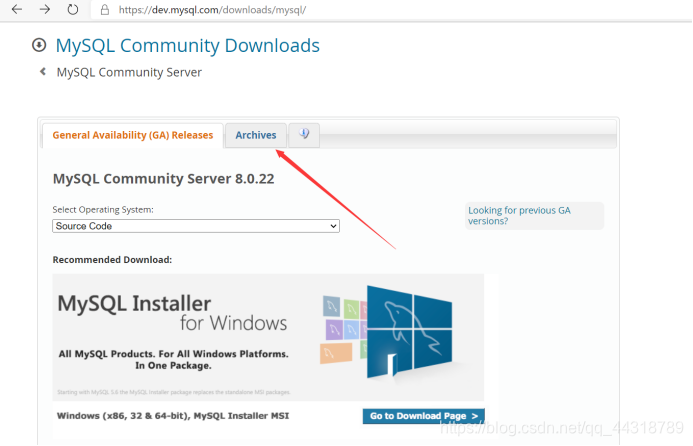The image size is (693, 446).
Task: Open the info icon tab
Action: tap(304, 134)
